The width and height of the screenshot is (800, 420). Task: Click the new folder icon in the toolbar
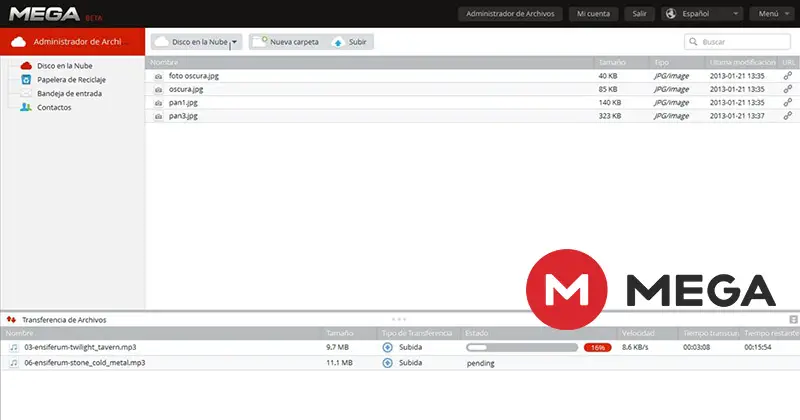(x=260, y=42)
